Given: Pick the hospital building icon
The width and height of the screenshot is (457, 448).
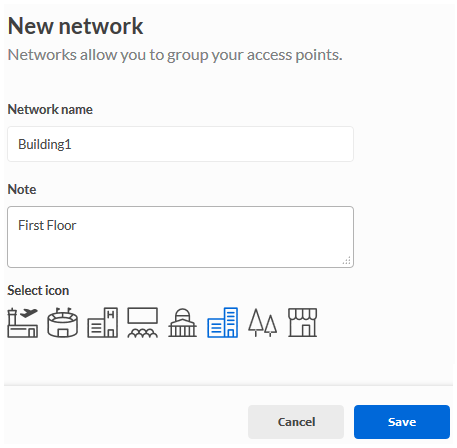Looking at the screenshot, I should pos(103,323).
